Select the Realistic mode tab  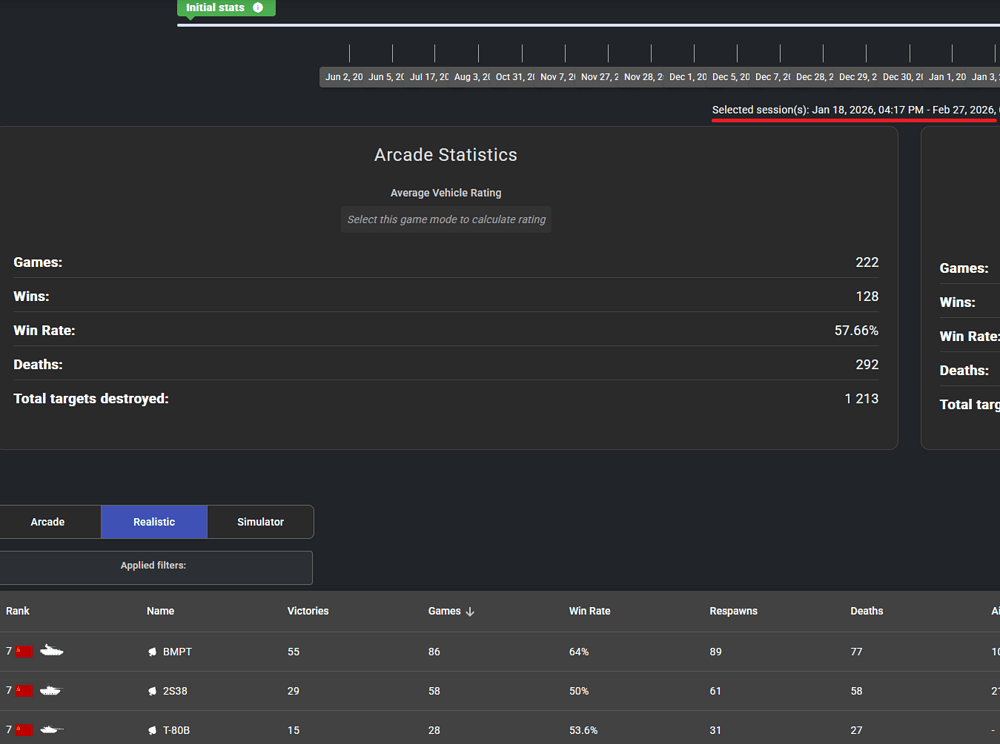154,522
